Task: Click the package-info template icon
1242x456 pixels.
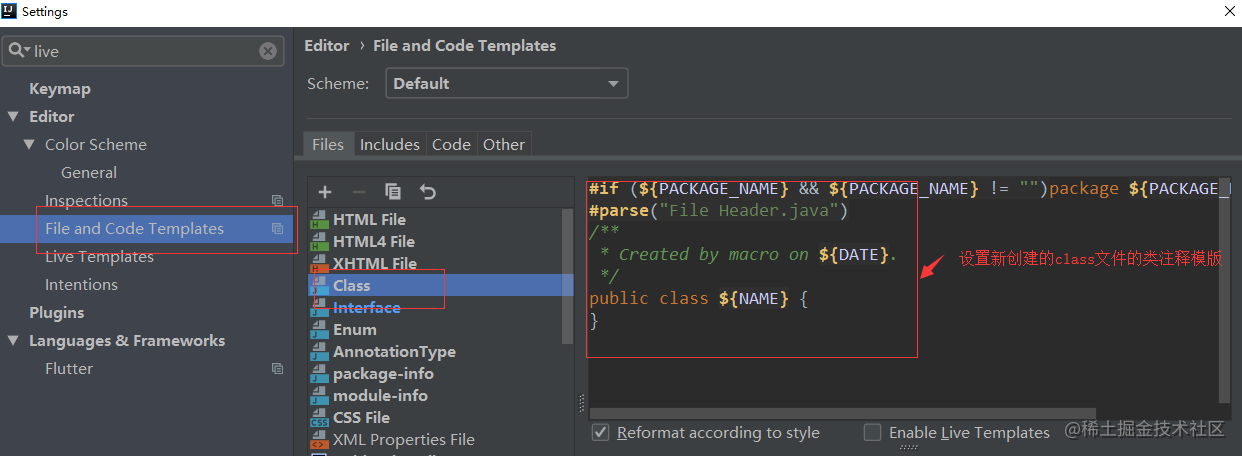Action: (x=320, y=374)
